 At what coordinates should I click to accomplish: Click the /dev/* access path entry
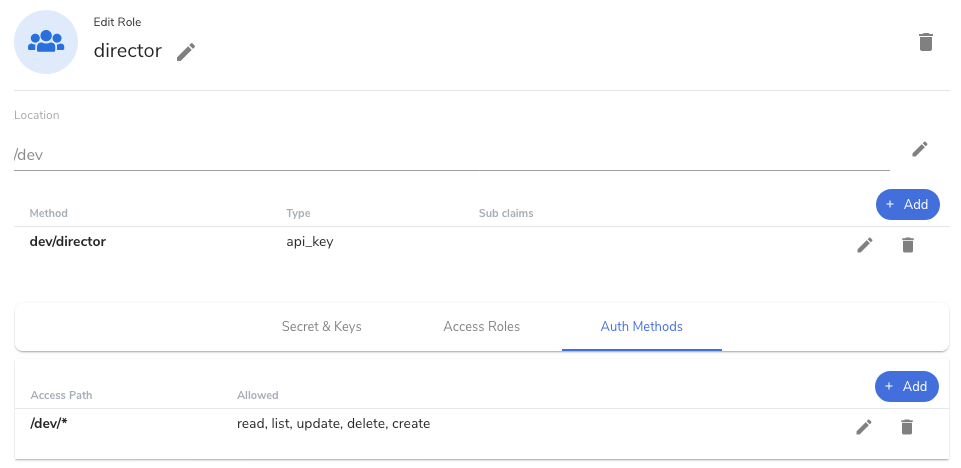(x=49, y=423)
